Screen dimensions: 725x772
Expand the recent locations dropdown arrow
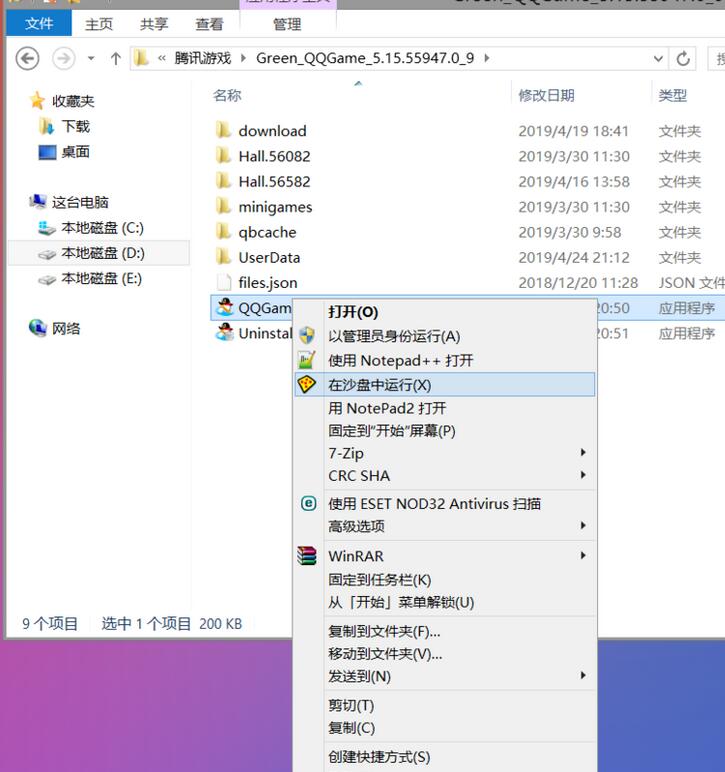[x=91, y=58]
